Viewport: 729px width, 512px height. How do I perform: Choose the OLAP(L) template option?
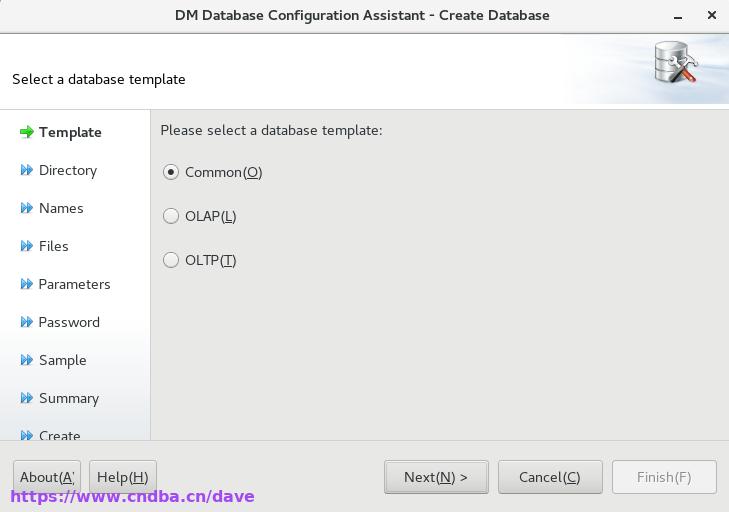(x=171, y=216)
